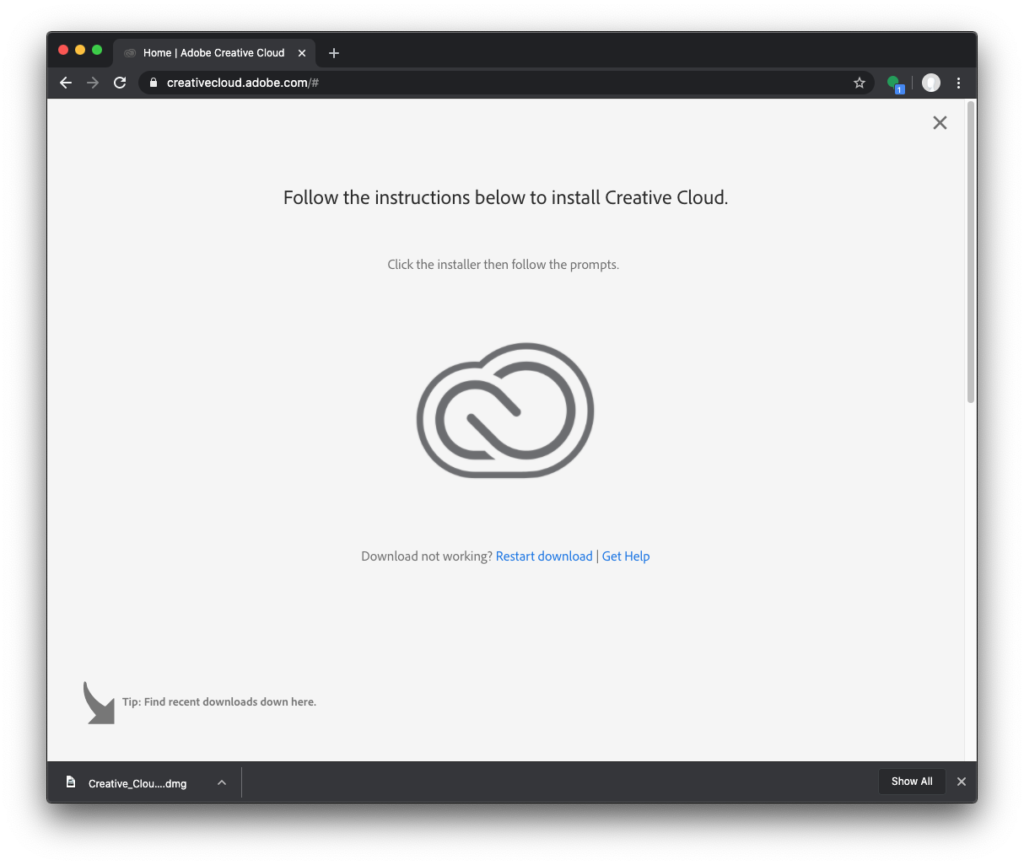Focus the creativecloud.adobe.com address bar
The image size is (1024, 865).
[500, 83]
